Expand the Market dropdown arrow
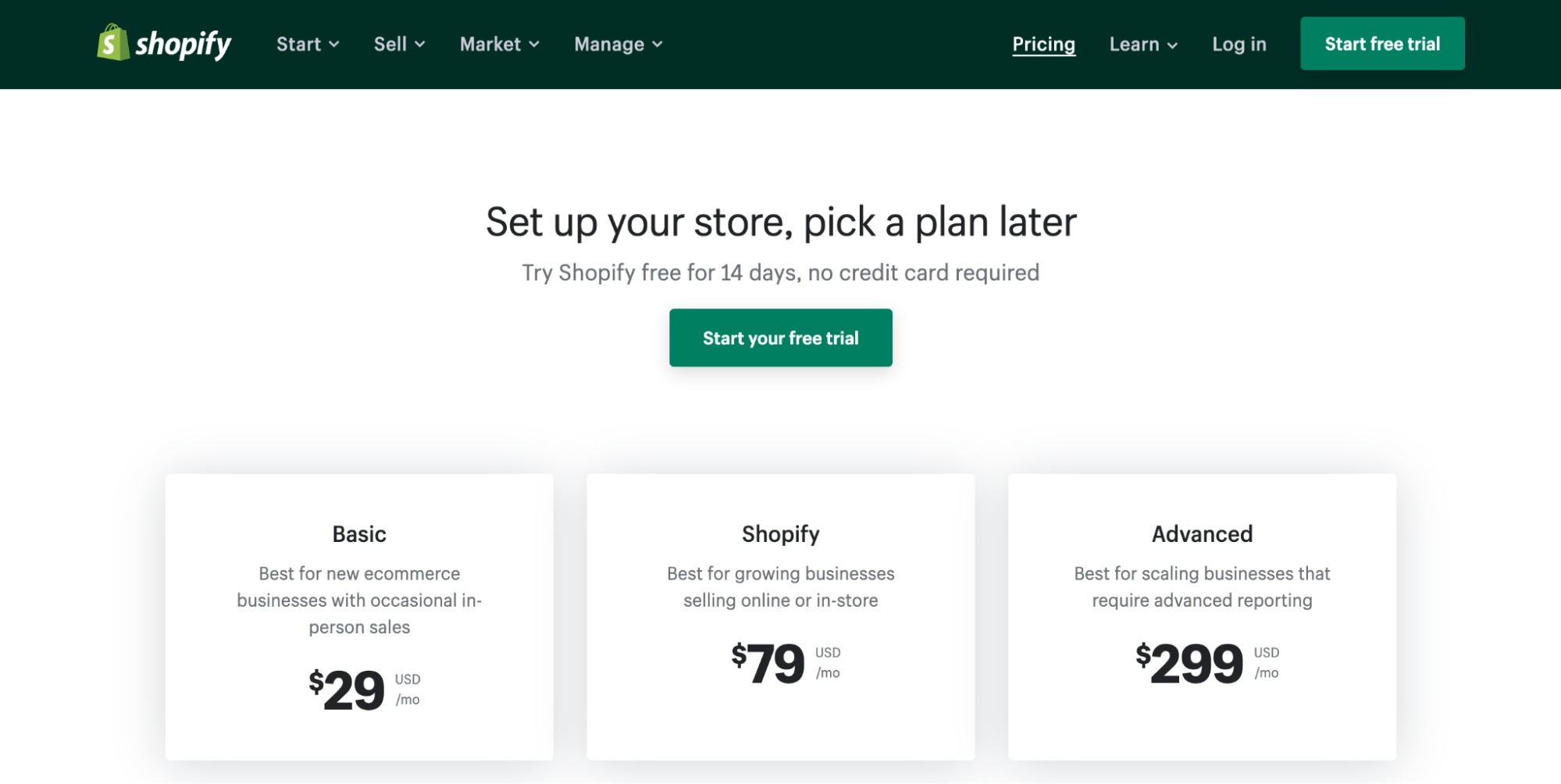 [534, 45]
